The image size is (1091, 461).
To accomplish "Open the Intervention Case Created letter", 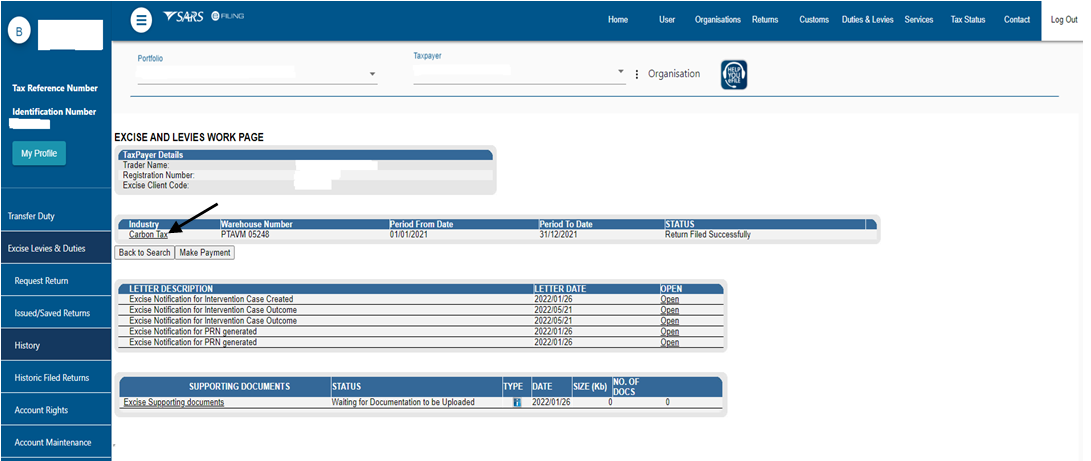I will click(x=669, y=300).
